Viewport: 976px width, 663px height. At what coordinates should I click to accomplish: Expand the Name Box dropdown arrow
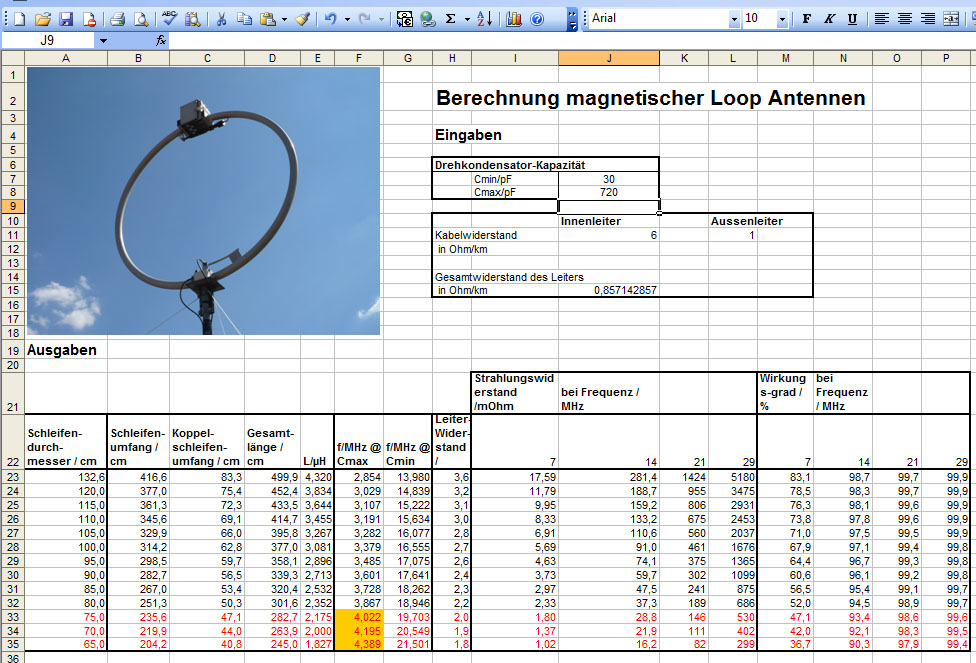pyautogui.click(x=103, y=41)
